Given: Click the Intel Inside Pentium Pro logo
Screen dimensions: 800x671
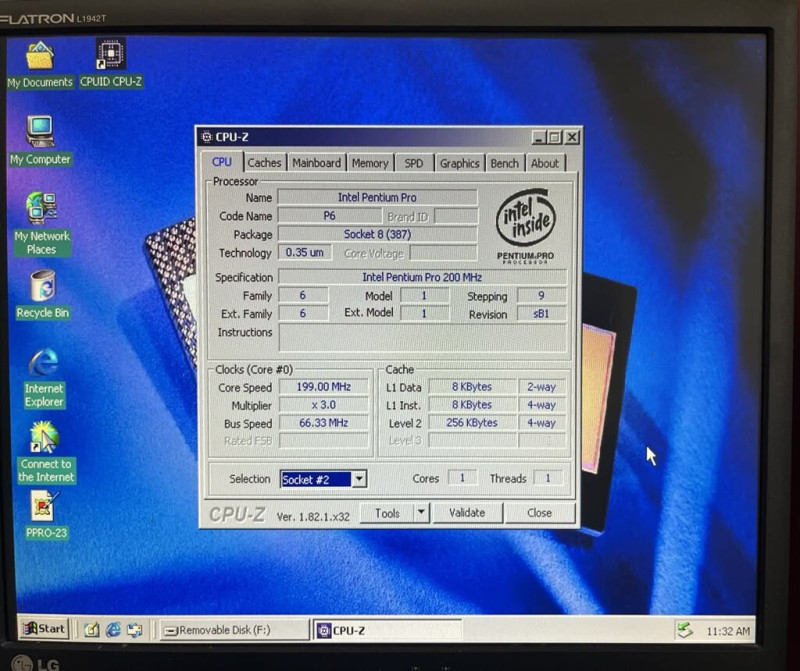Looking at the screenshot, I should click(x=526, y=225).
